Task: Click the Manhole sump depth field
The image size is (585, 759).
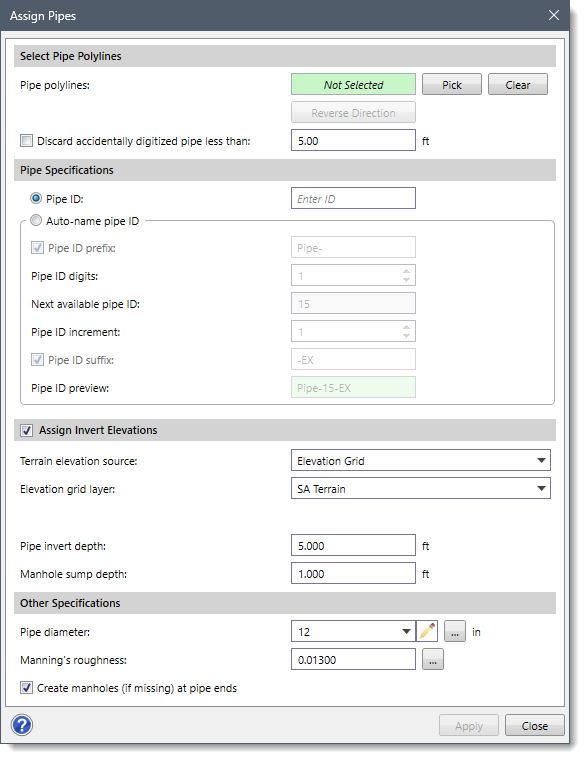Action: (353, 574)
